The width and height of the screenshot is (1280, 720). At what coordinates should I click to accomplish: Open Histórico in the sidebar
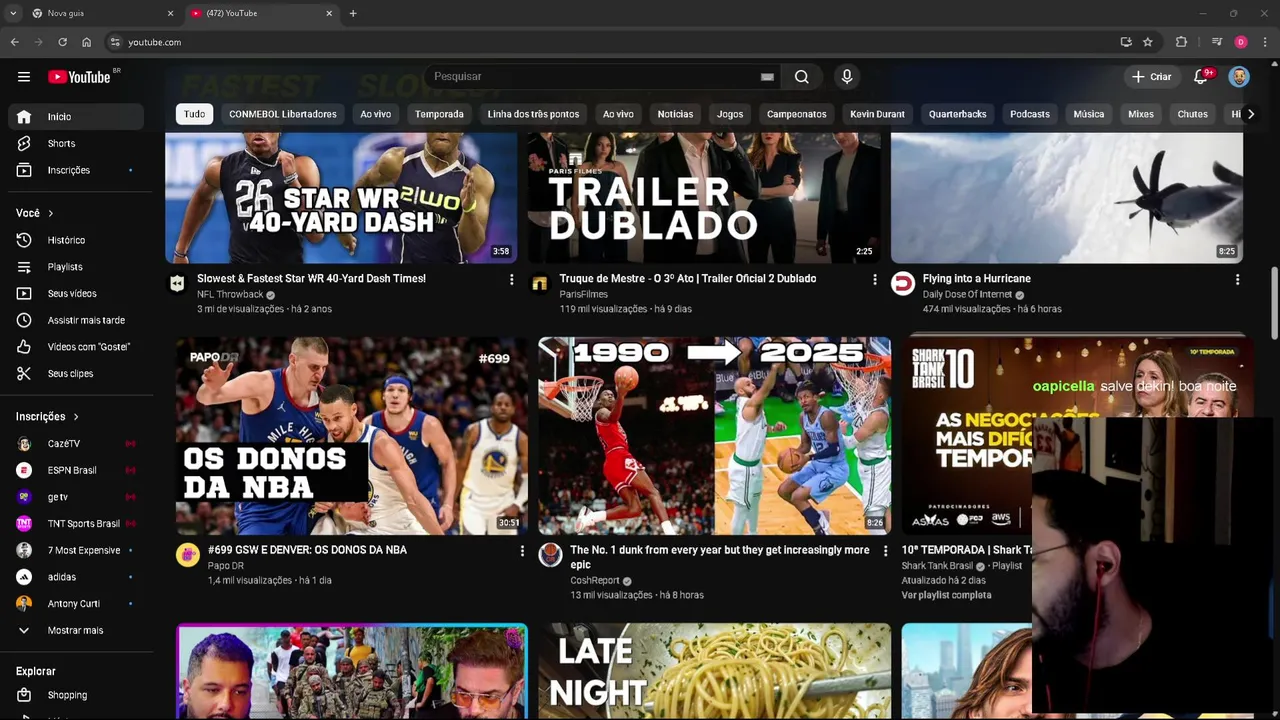(76, 241)
